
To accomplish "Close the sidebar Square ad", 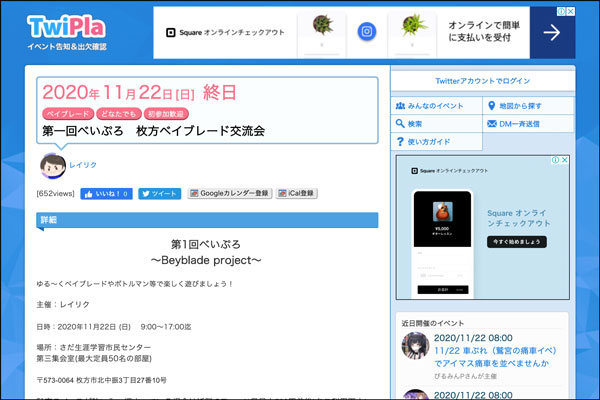I will (x=566, y=160).
